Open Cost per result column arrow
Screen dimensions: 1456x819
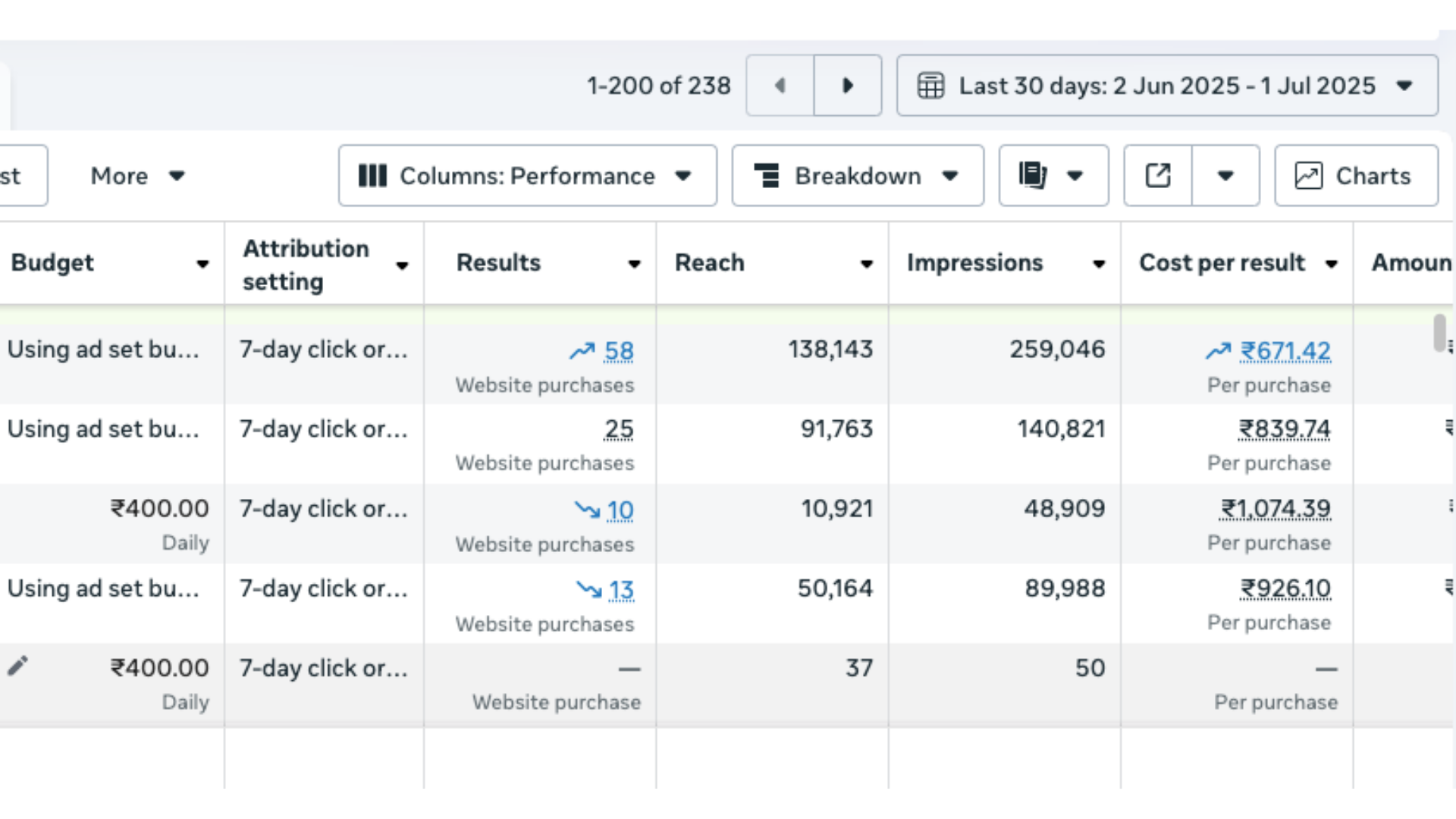(x=1331, y=264)
